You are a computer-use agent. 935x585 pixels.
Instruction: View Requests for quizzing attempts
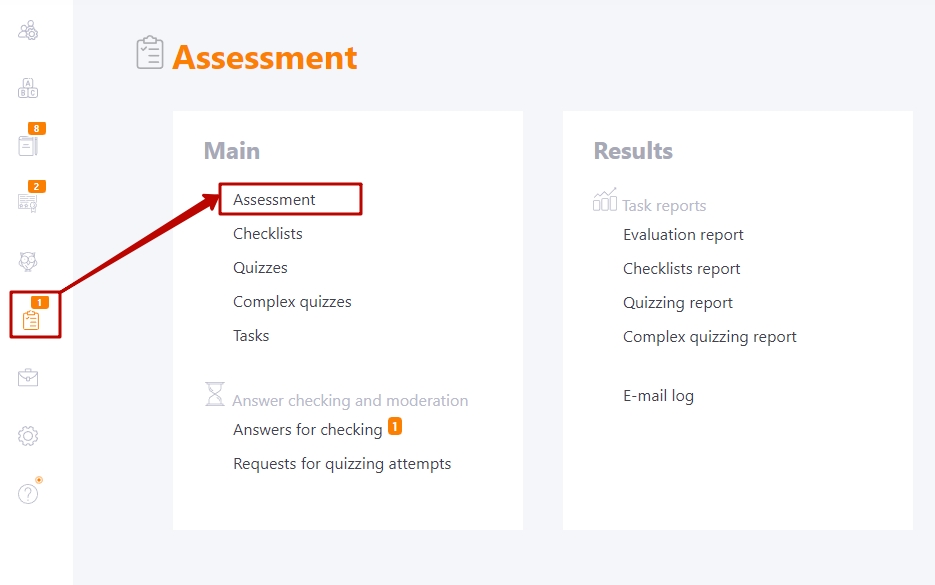point(342,464)
